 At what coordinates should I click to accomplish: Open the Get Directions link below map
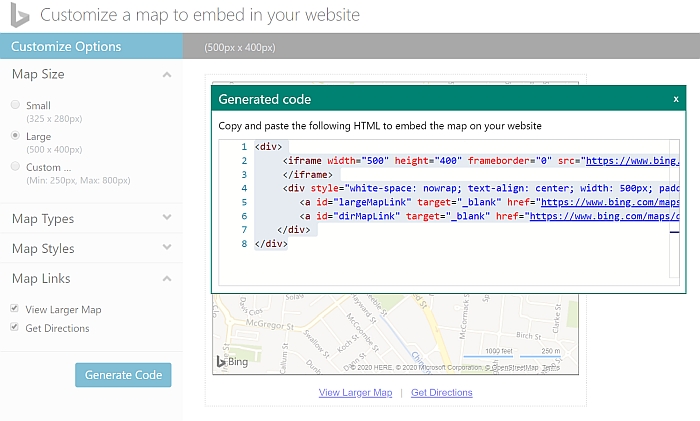click(x=441, y=393)
